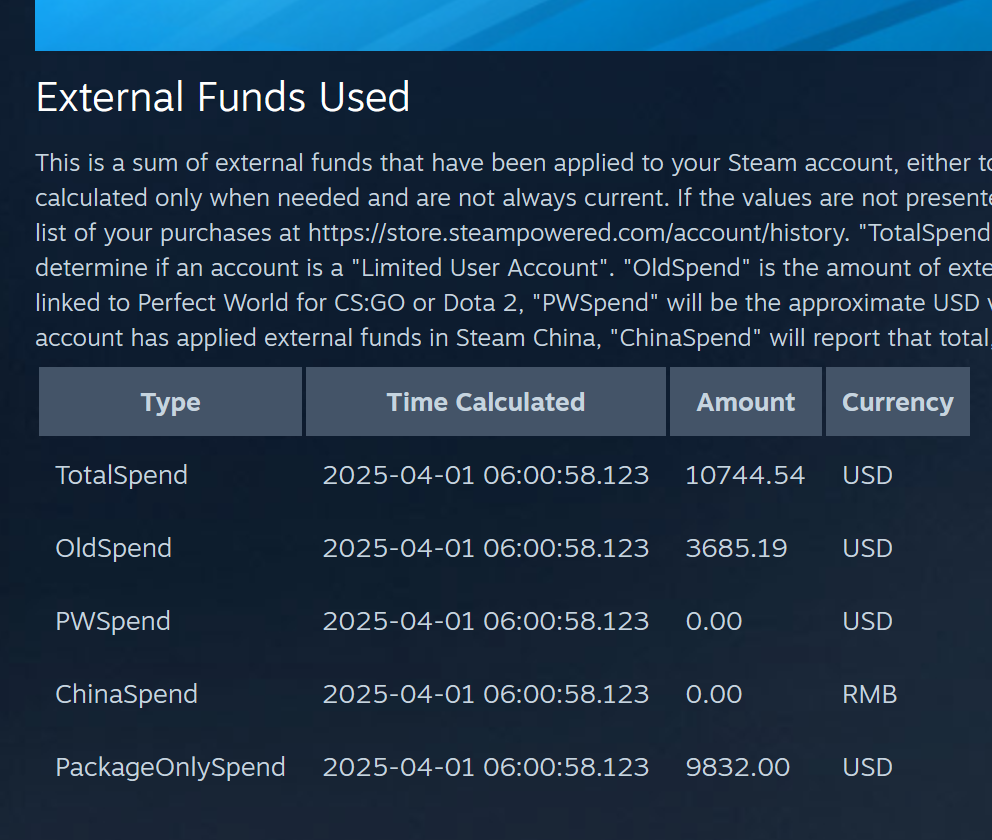This screenshot has width=992, height=840.
Task: Select the PWSpend row label
Action: tap(112, 621)
